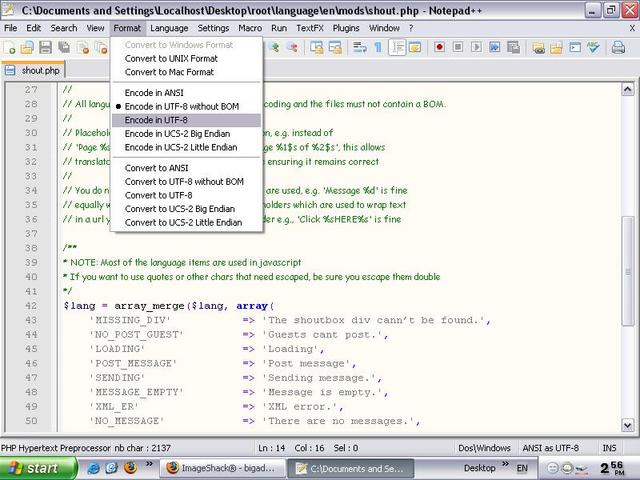640x480 pixels.
Task: Select Encode in UTF-8 without BOM
Action: [x=186, y=106]
